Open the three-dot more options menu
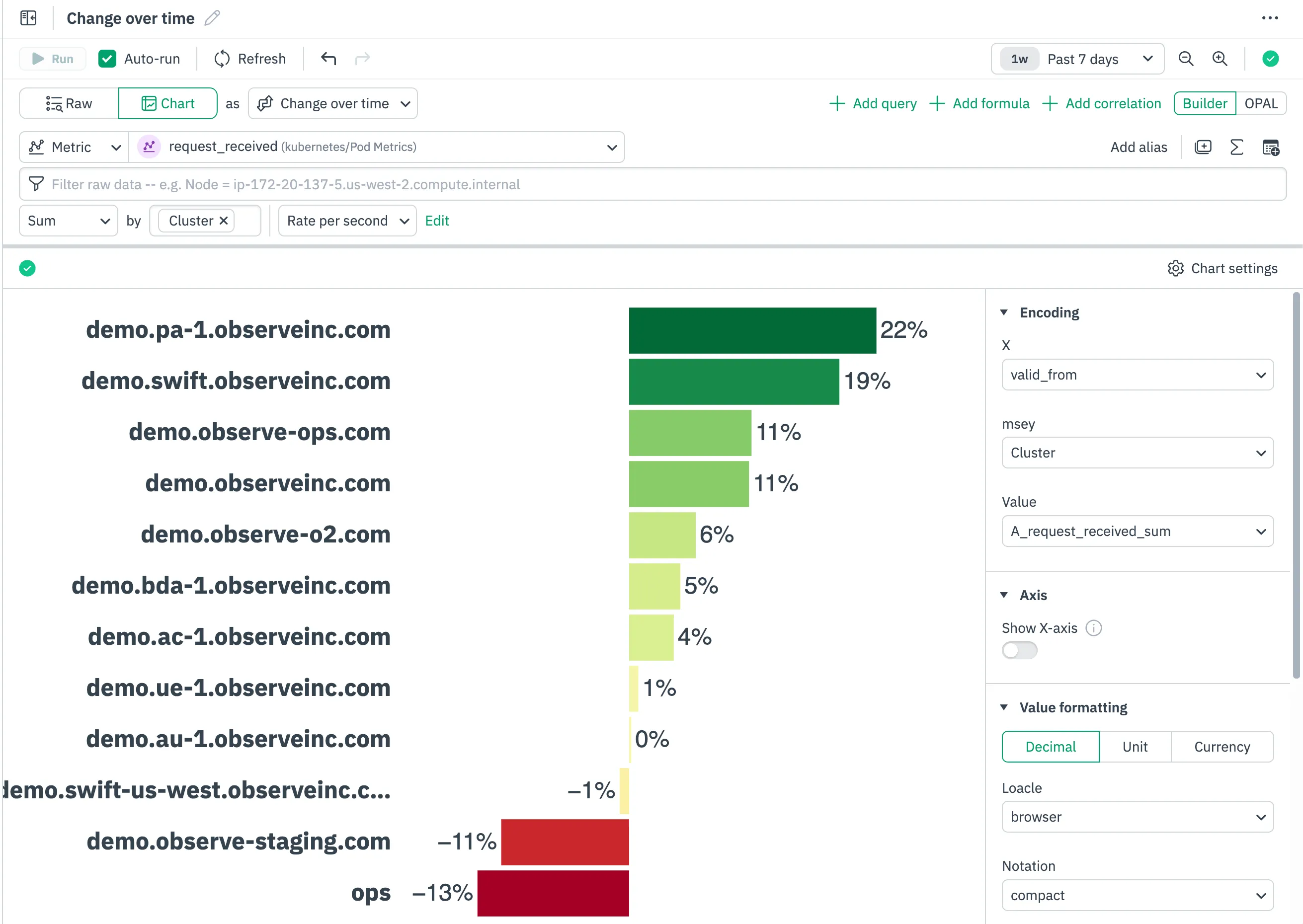Image resolution: width=1303 pixels, height=924 pixels. [x=1269, y=18]
